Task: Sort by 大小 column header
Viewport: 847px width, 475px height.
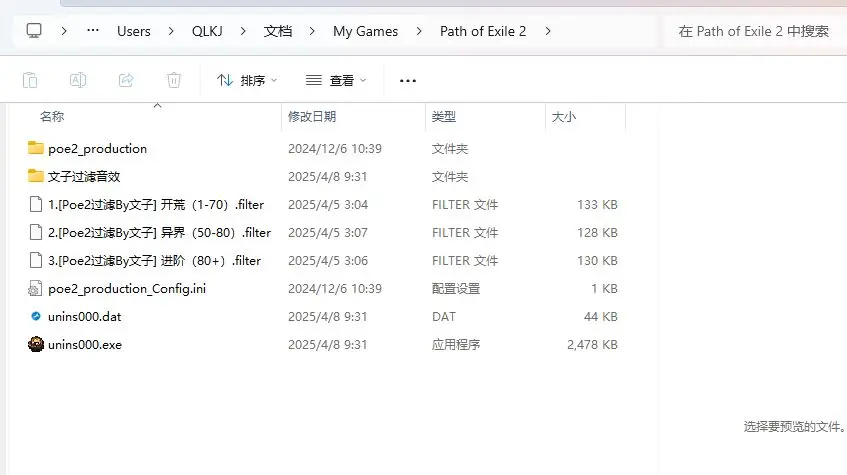Action: pyautogui.click(x=563, y=117)
